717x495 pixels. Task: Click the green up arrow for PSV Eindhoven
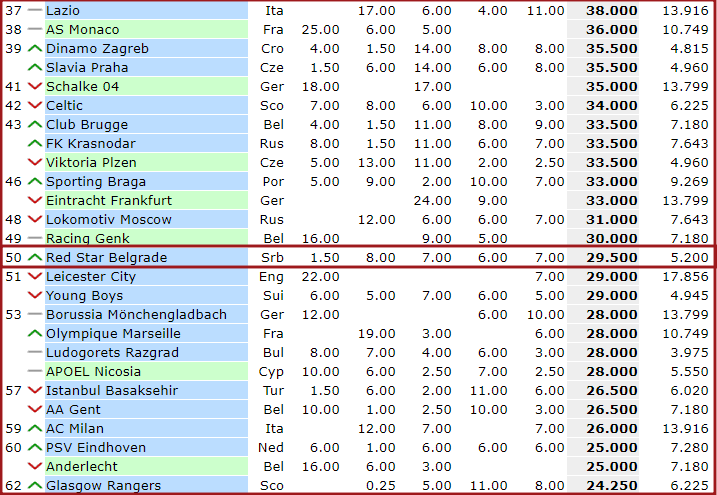pos(35,447)
